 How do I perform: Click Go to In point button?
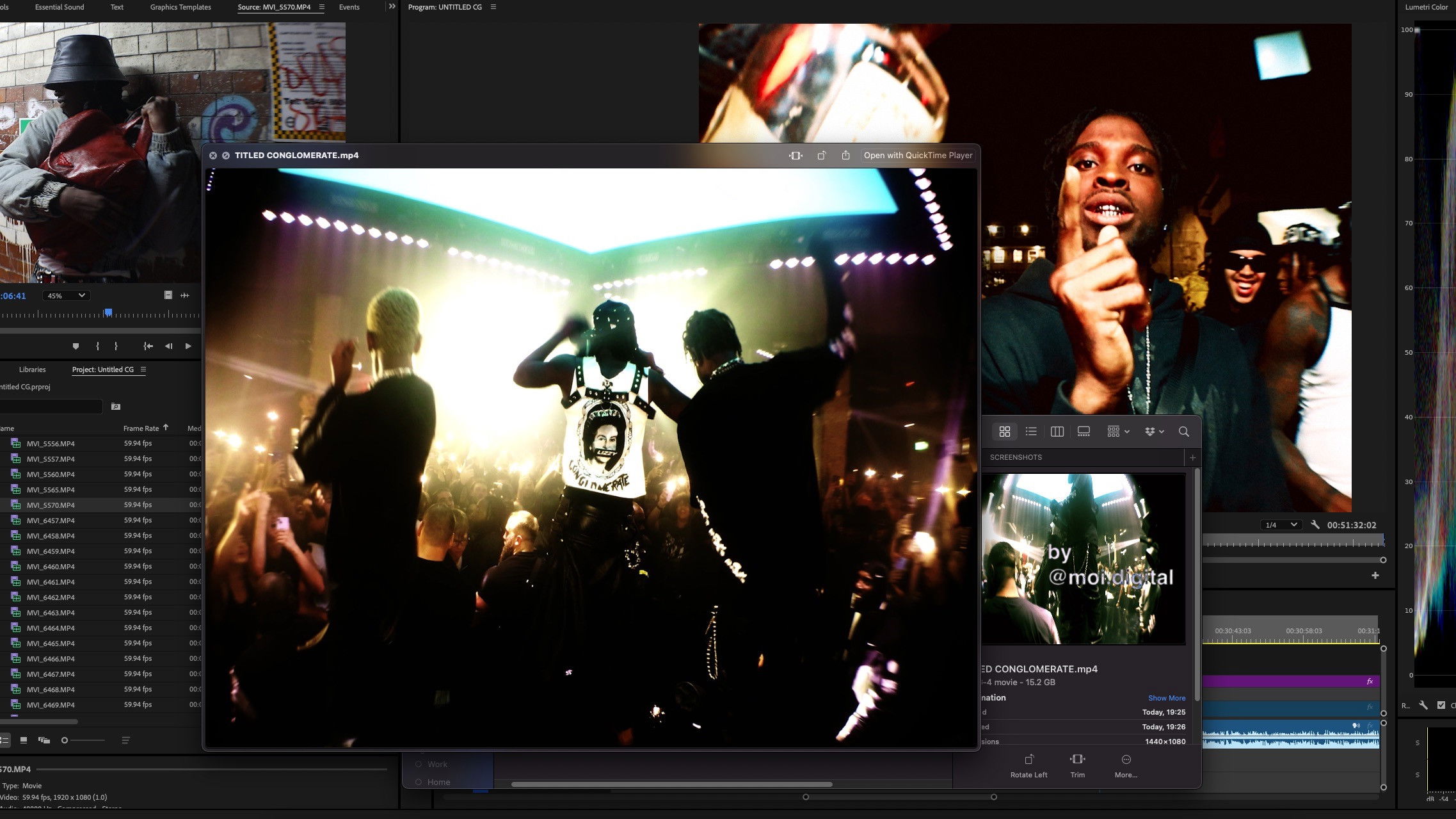coord(148,346)
